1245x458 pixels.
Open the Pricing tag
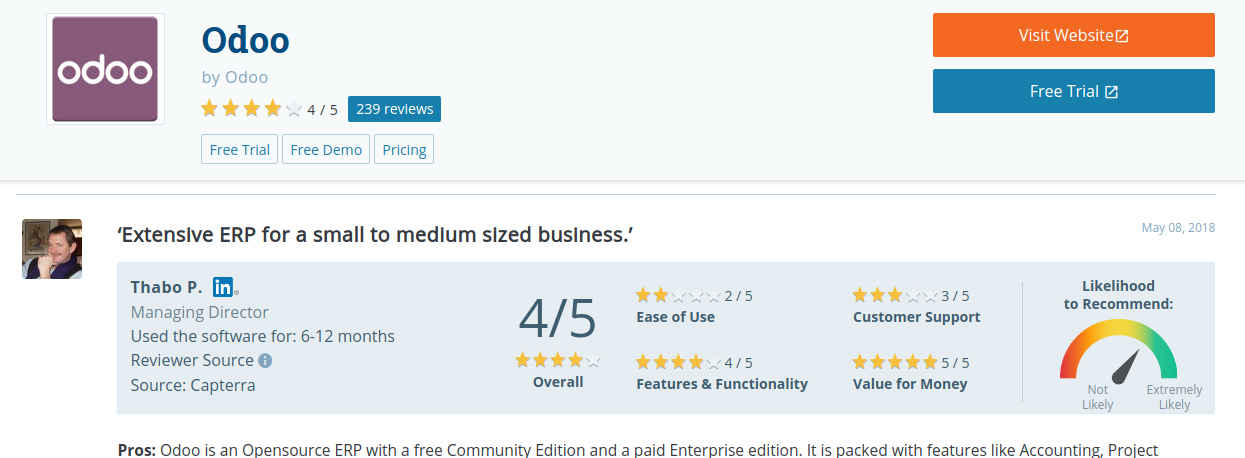coord(404,150)
